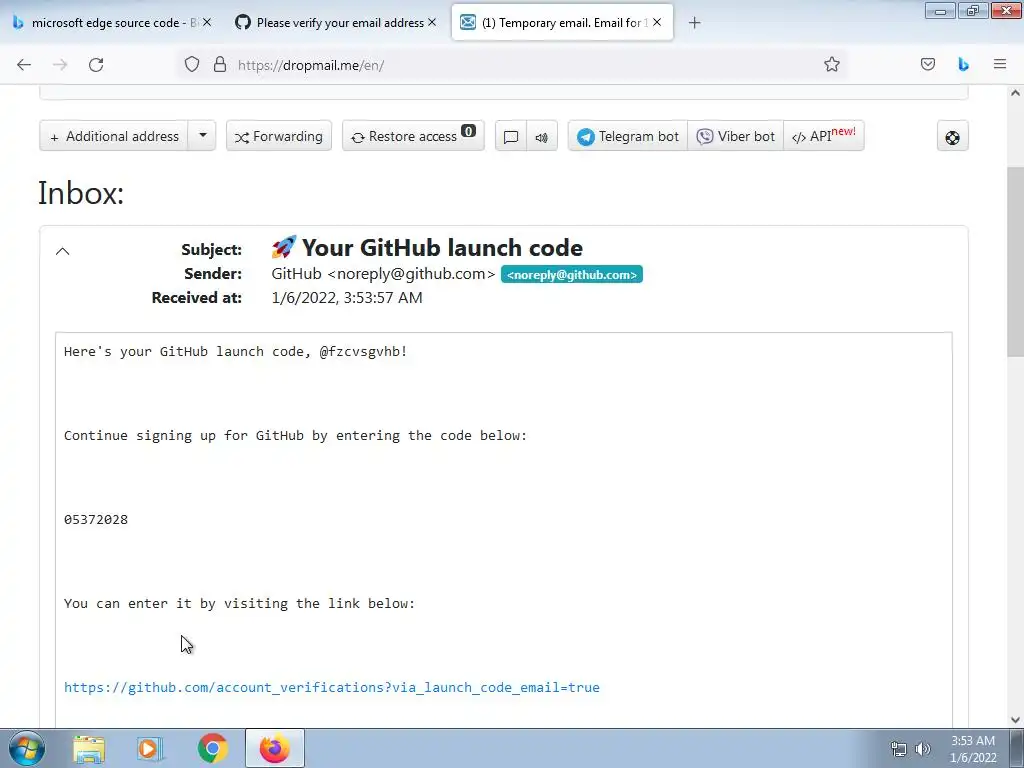Close the Please verify your email tab
The height and width of the screenshot is (768, 1024).
tap(432, 22)
